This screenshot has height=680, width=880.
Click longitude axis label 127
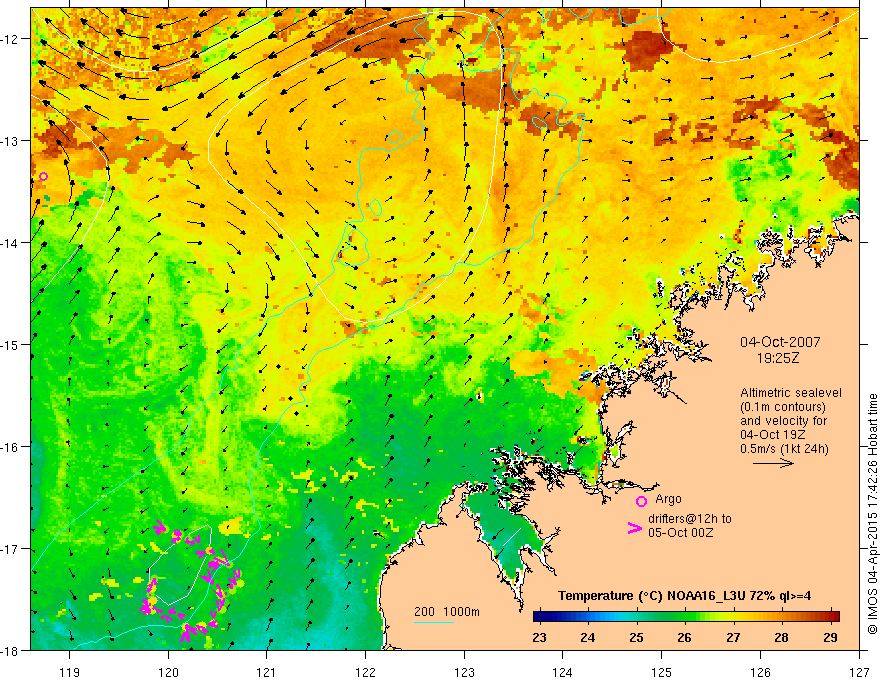point(859,672)
